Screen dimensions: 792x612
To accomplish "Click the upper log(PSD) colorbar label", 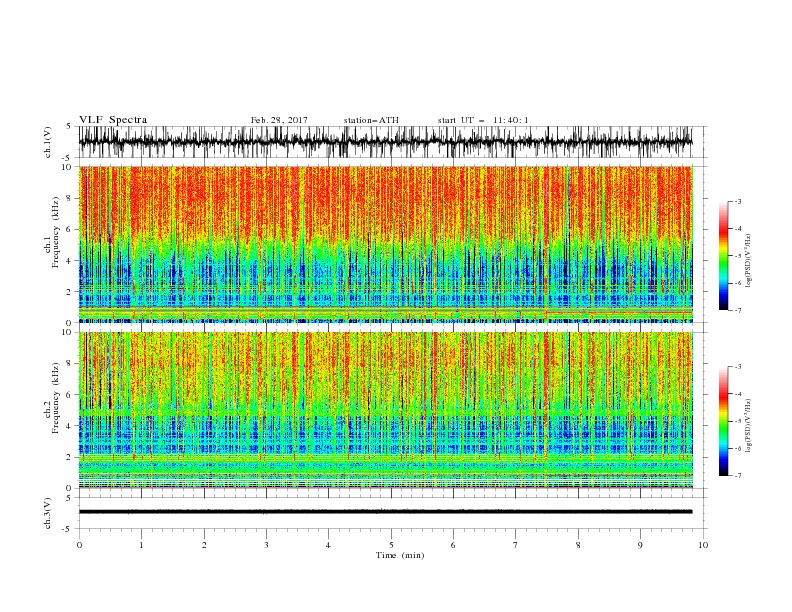I will click(x=749, y=261).
